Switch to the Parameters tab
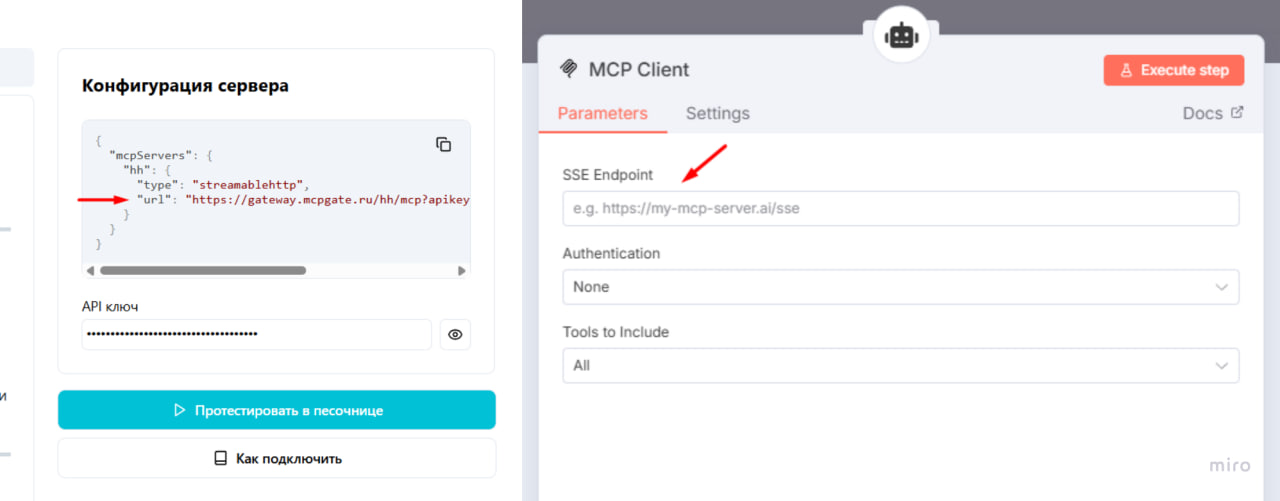The image size is (1280, 501). tap(602, 113)
